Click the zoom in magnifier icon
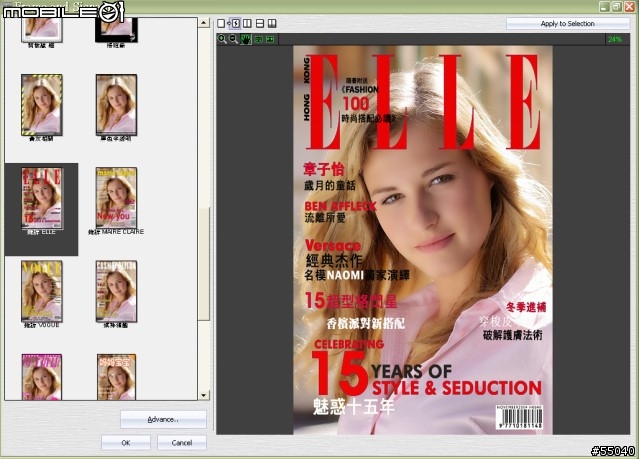639x459 pixels. (222, 39)
